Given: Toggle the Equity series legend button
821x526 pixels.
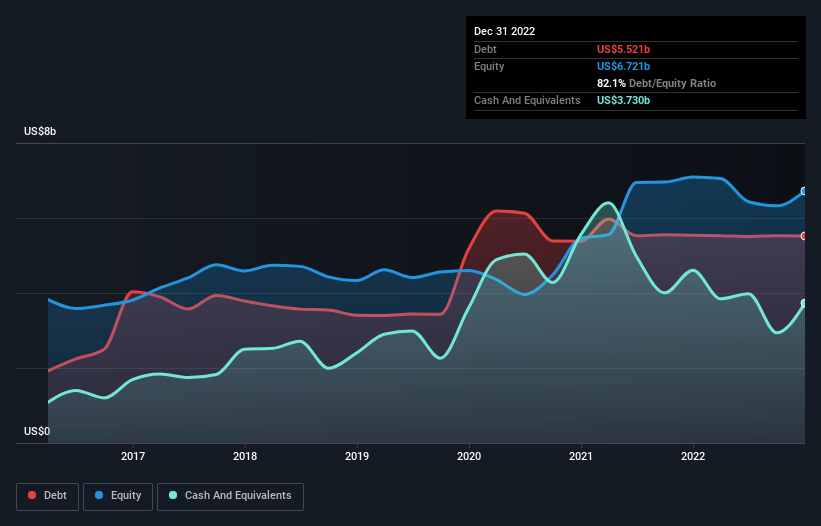Looking at the screenshot, I should pos(118,496).
